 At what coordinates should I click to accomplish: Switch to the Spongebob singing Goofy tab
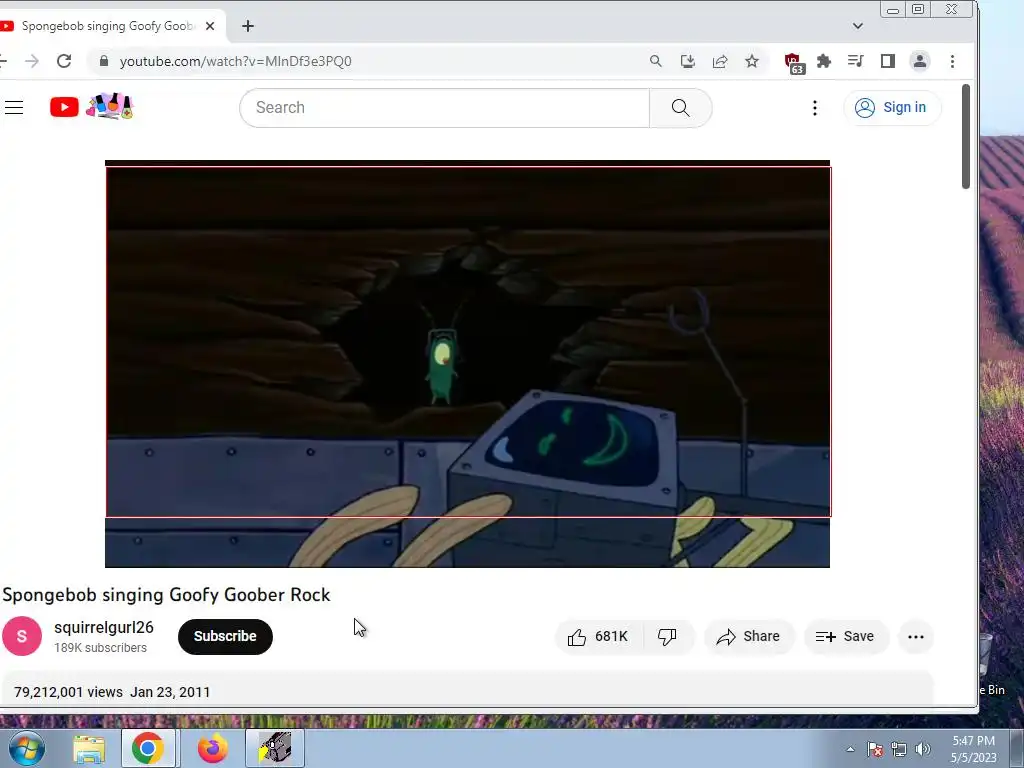(108, 26)
